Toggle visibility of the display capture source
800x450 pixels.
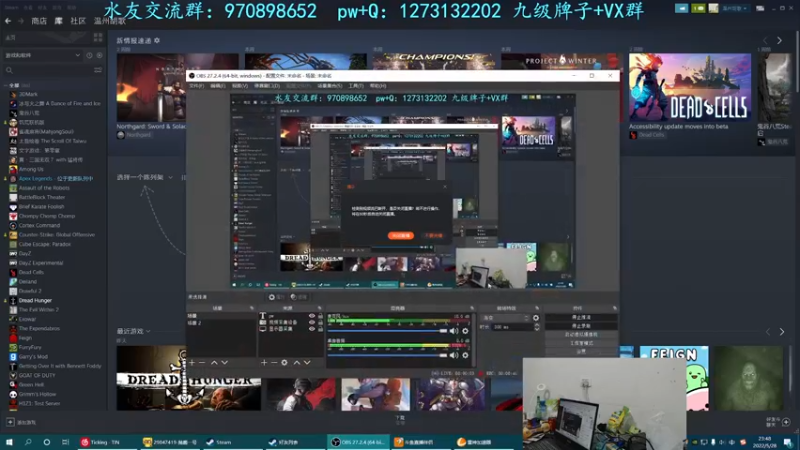312,329
